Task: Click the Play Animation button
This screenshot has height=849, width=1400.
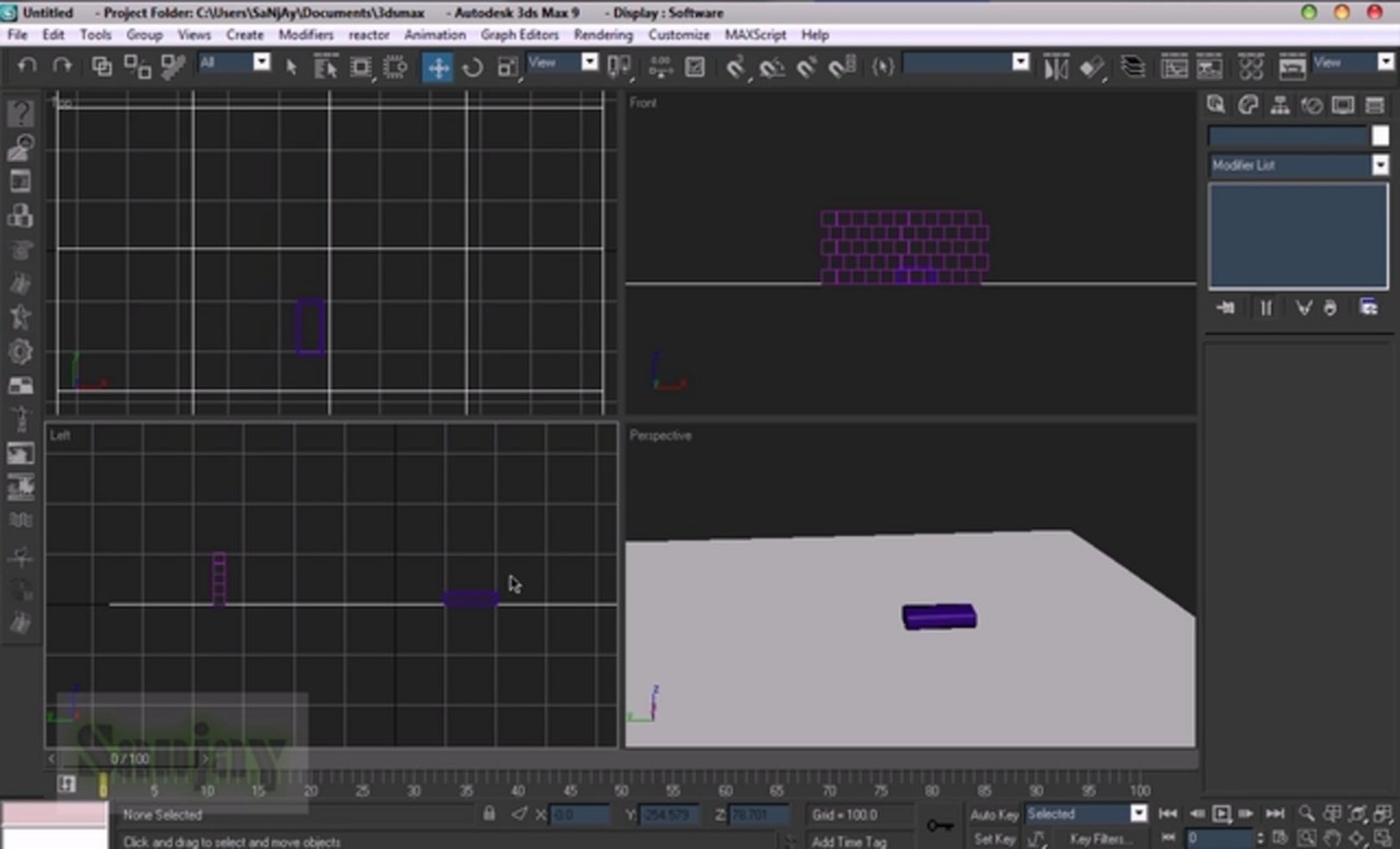Action: [1221, 814]
